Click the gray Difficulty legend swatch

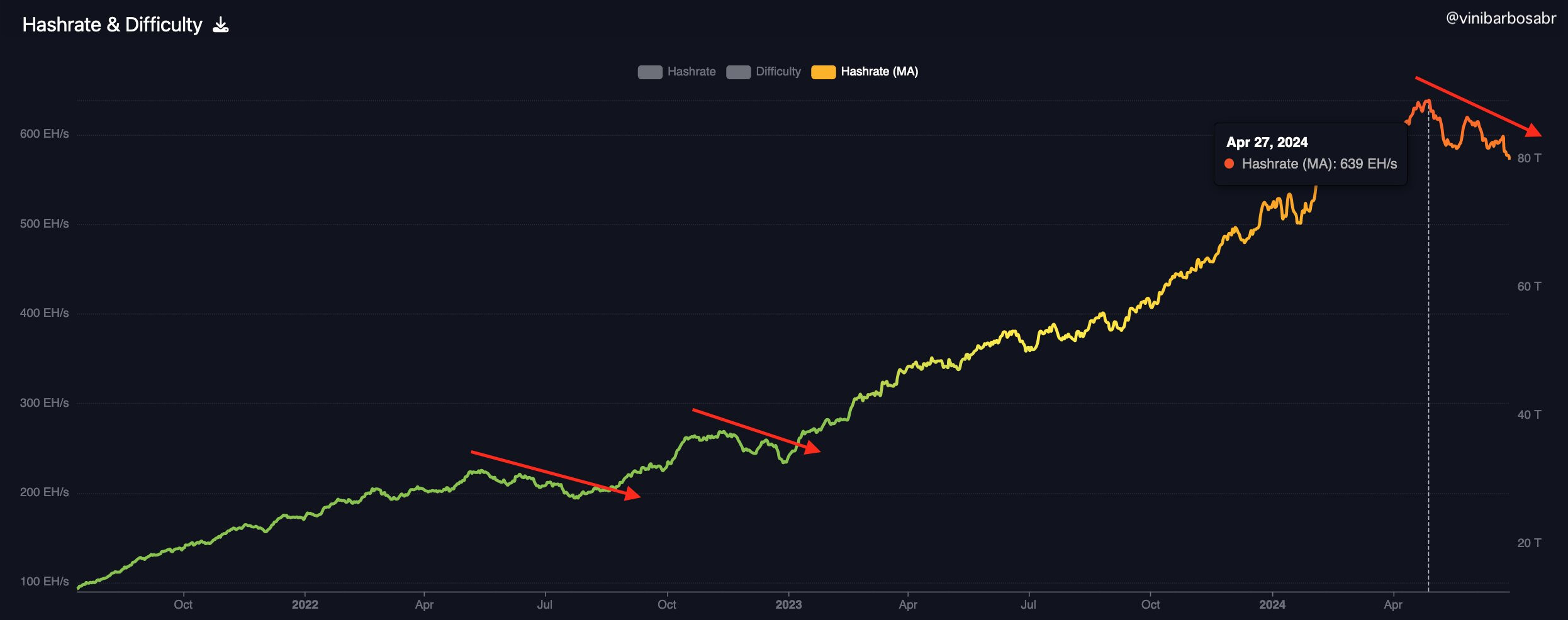click(738, 72)
